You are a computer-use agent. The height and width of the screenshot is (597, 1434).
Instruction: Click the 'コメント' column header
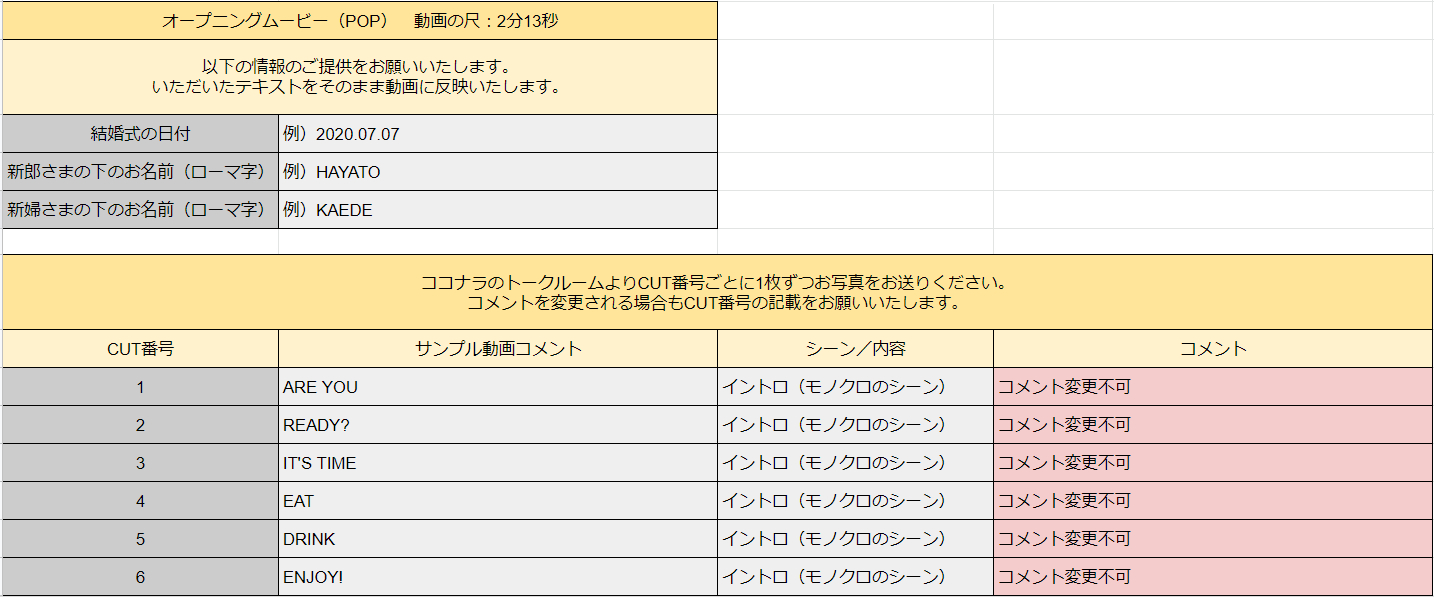[x=1213, y=349]
